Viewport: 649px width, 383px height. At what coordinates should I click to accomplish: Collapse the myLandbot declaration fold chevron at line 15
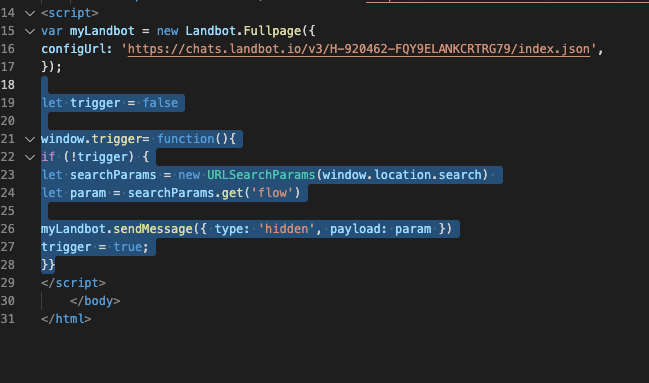(30, 31)
